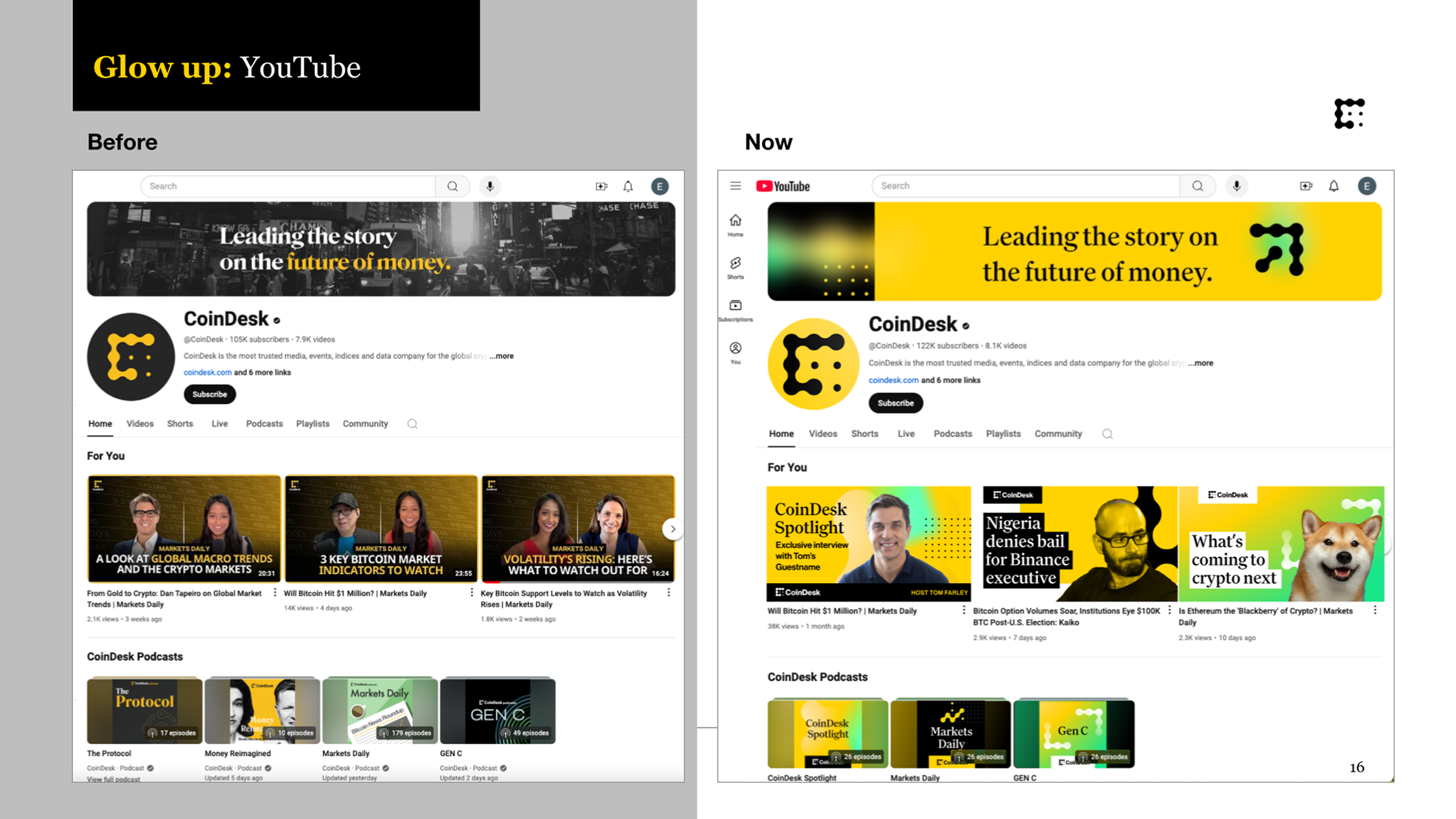The width and height of the screenshot is (1456, 819).
Task: Select Live tab in Now screenshot
Action: pyautogui.click(x=906, y=434)
